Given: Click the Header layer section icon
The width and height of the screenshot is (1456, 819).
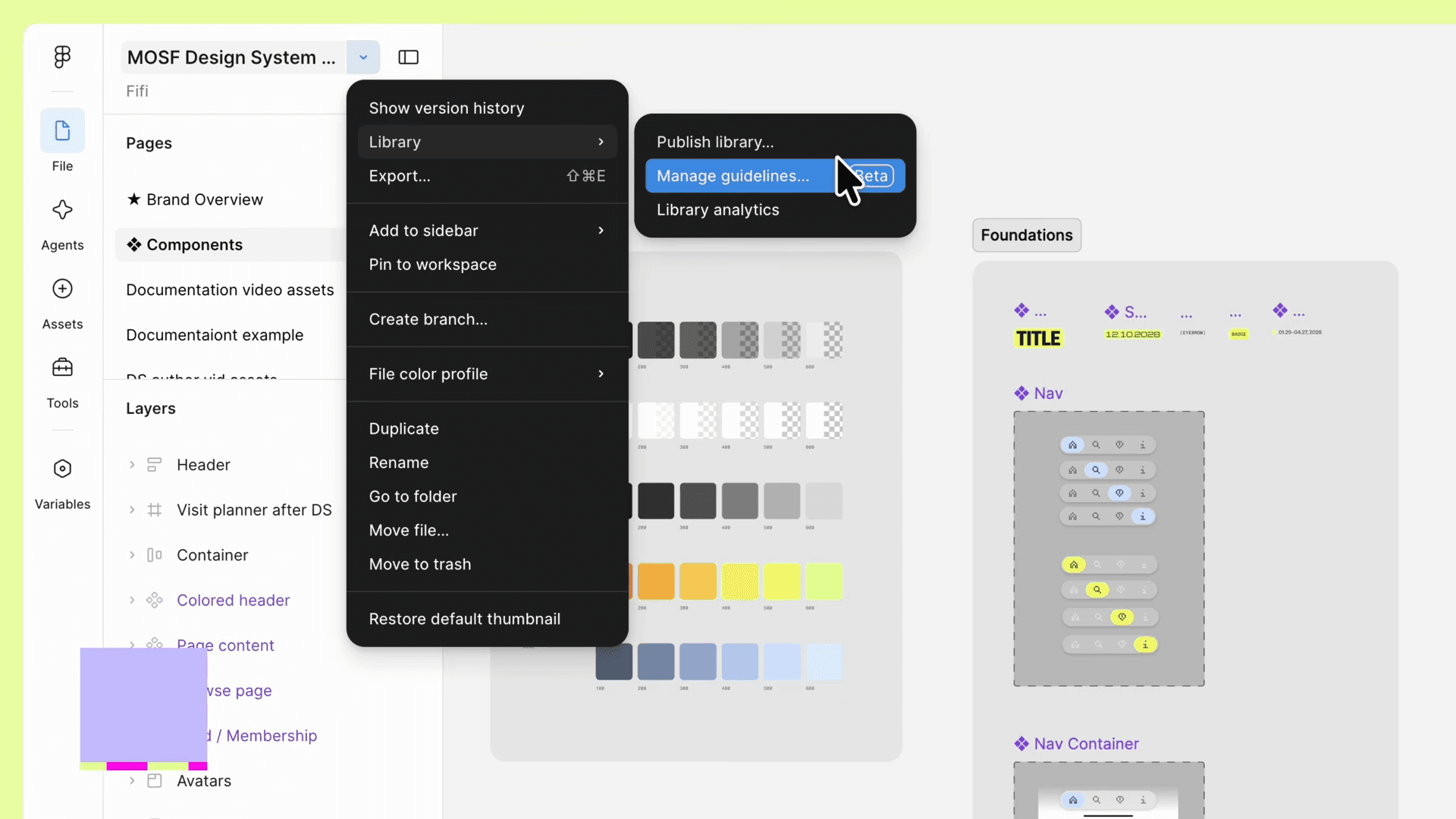Looking at the screenshot, I should pos(155,465).
